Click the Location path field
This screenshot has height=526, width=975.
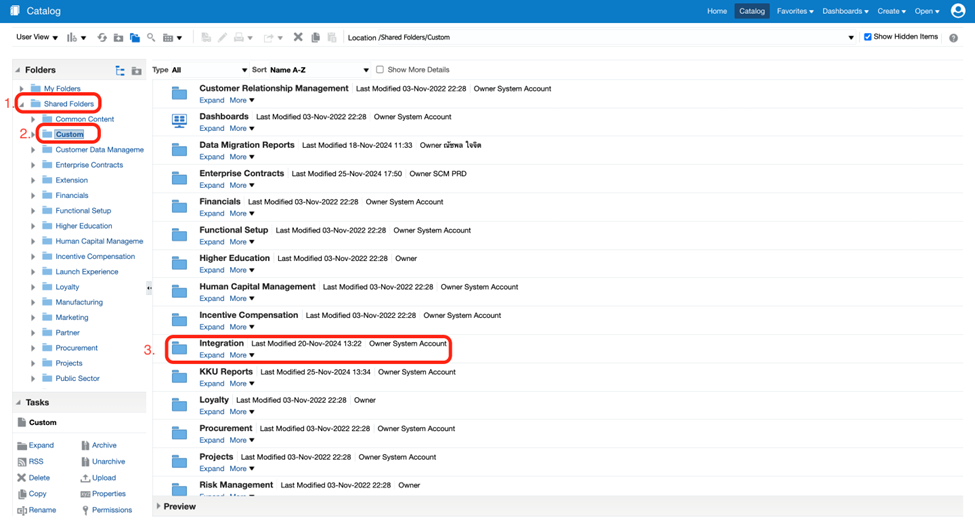click(x=600, y=38)
